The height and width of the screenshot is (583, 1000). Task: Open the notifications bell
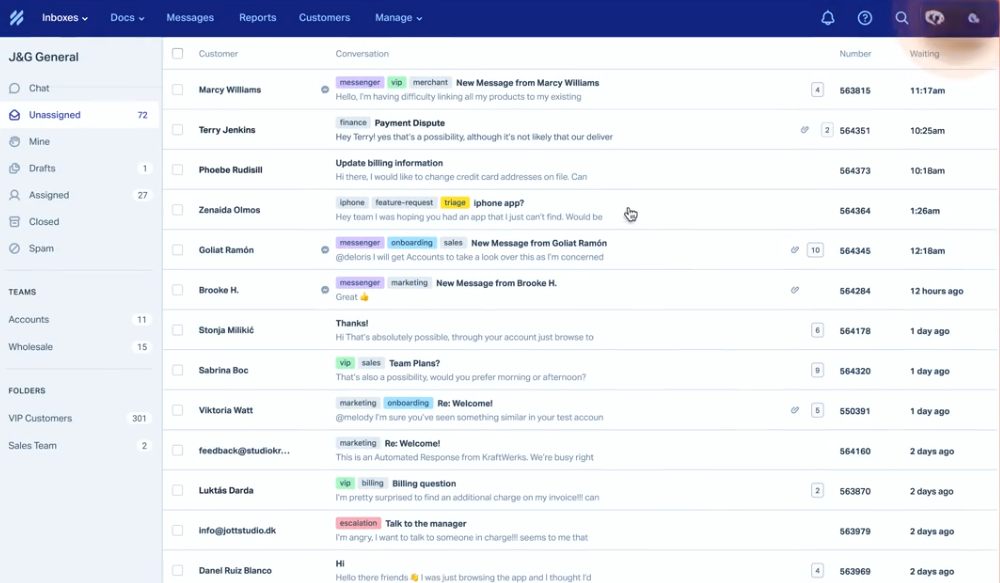tap(828, 18)
